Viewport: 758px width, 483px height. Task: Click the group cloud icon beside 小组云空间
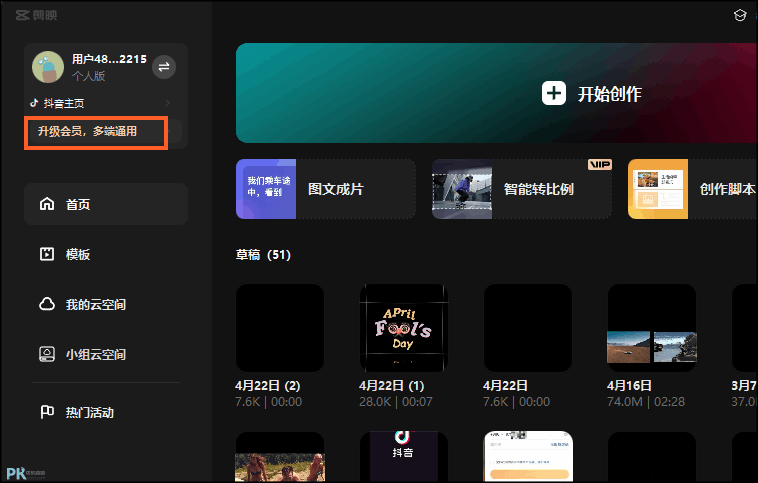coord(47,354)
